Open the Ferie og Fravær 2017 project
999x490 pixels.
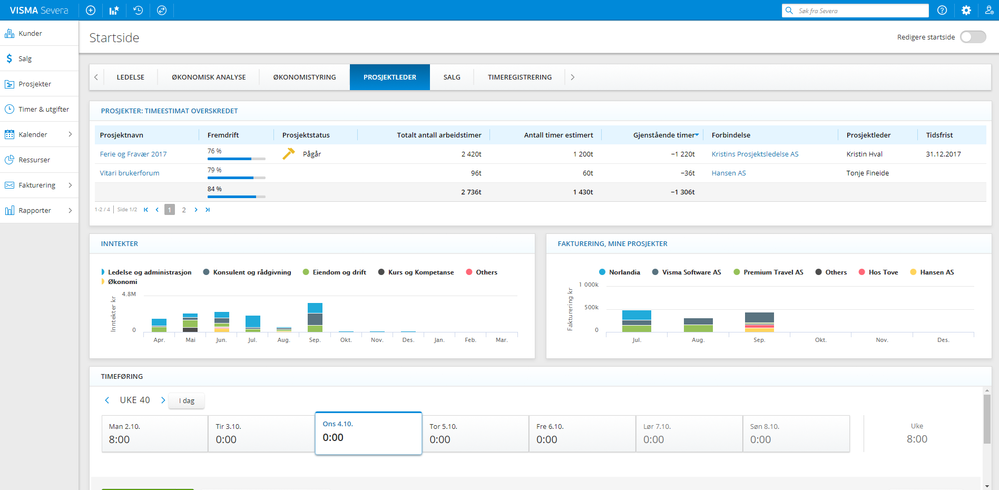132,154
